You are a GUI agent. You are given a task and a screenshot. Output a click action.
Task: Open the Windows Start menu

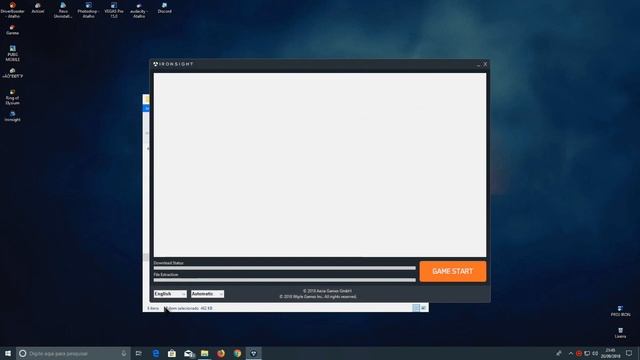point(8,353)
